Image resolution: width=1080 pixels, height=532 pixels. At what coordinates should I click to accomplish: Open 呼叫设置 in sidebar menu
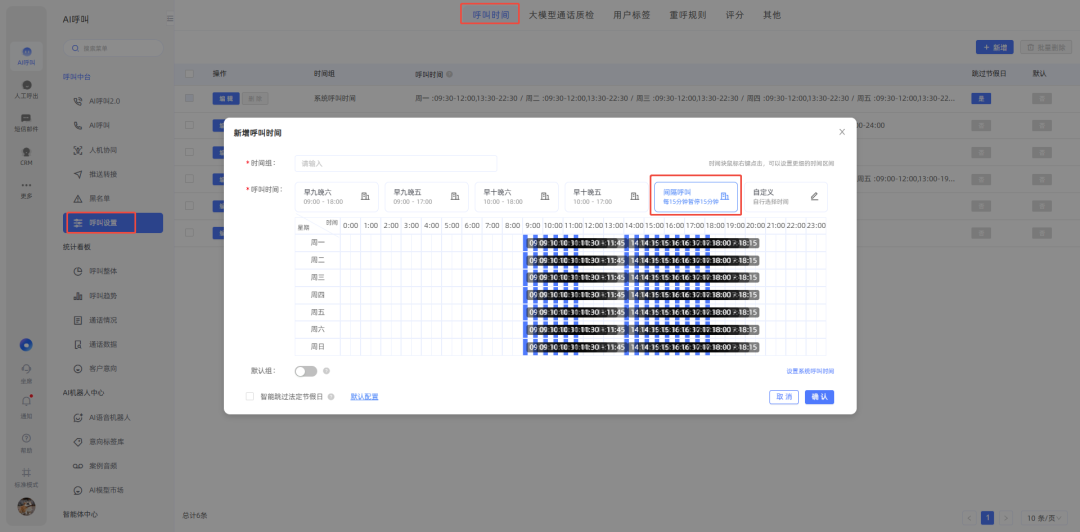pos(113,223)
